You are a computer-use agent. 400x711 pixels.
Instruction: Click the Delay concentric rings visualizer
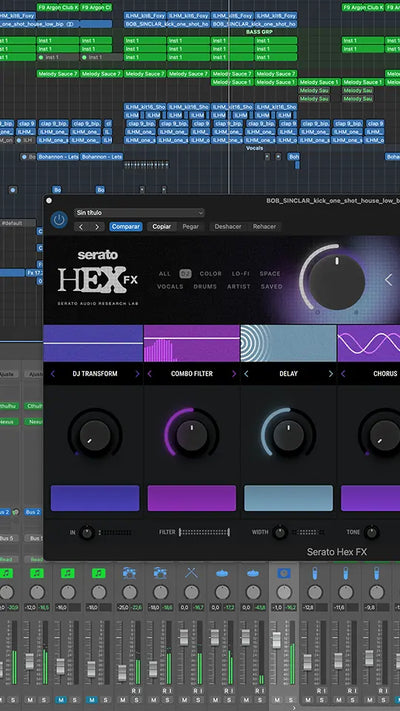pyautogui.click(x=288, y=343)
